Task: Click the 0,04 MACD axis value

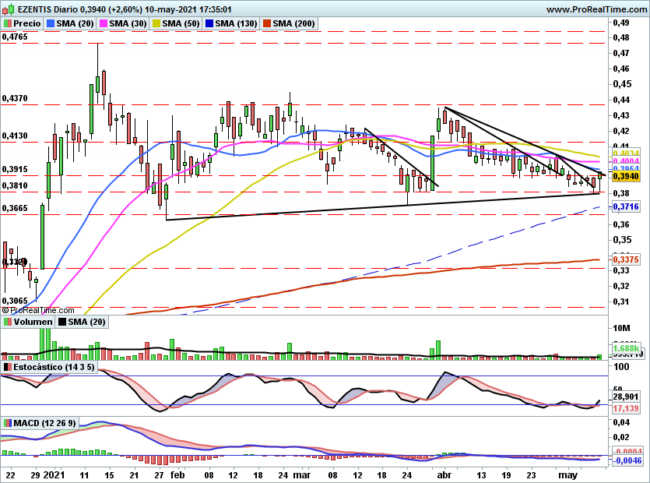Action: (x=621, y=422)
